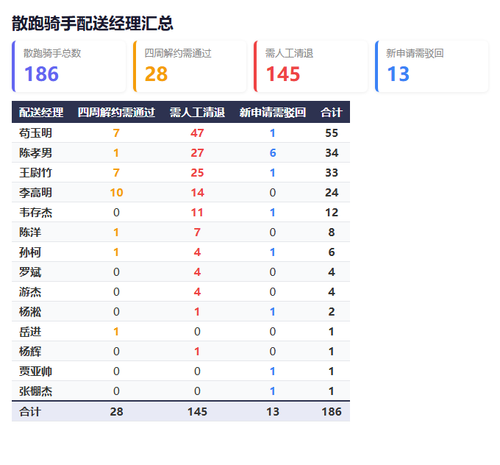
Task: Click total 34 in 陈孝男 row
Action: pyautogui.click(x=332, y=153)
